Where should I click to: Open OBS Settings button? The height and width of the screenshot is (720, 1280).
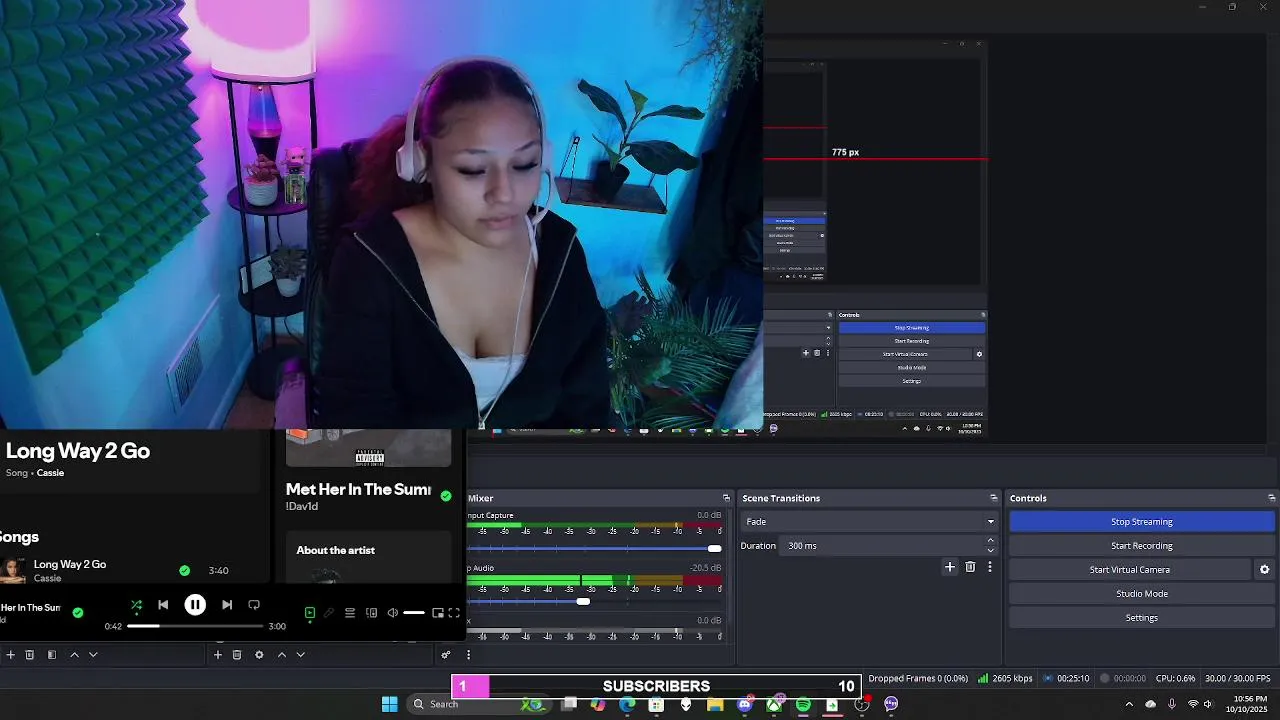[1142, 617]
